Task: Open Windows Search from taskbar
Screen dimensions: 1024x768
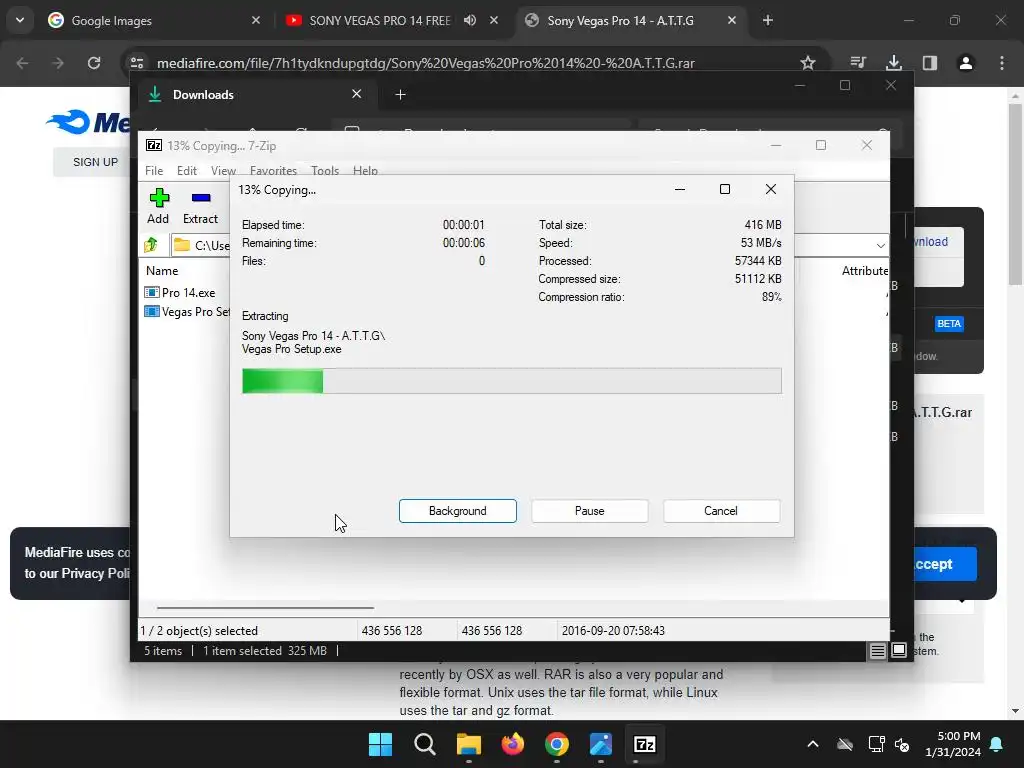Action: (x=424, y=744)
